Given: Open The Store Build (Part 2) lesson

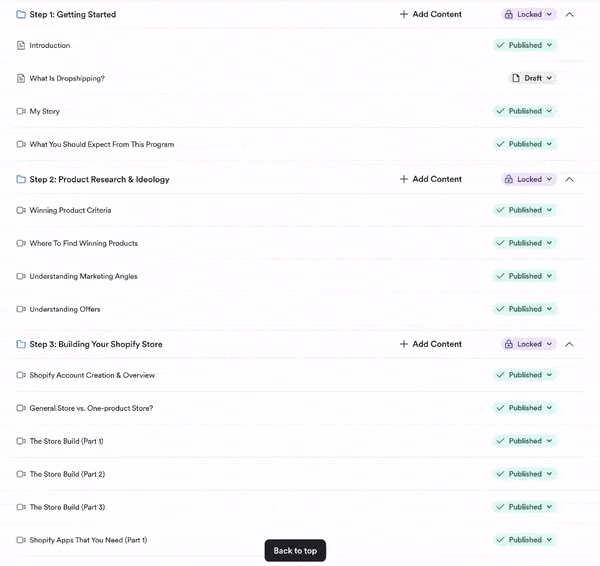Looking at the screenshot, I should (x=67, y=474).
